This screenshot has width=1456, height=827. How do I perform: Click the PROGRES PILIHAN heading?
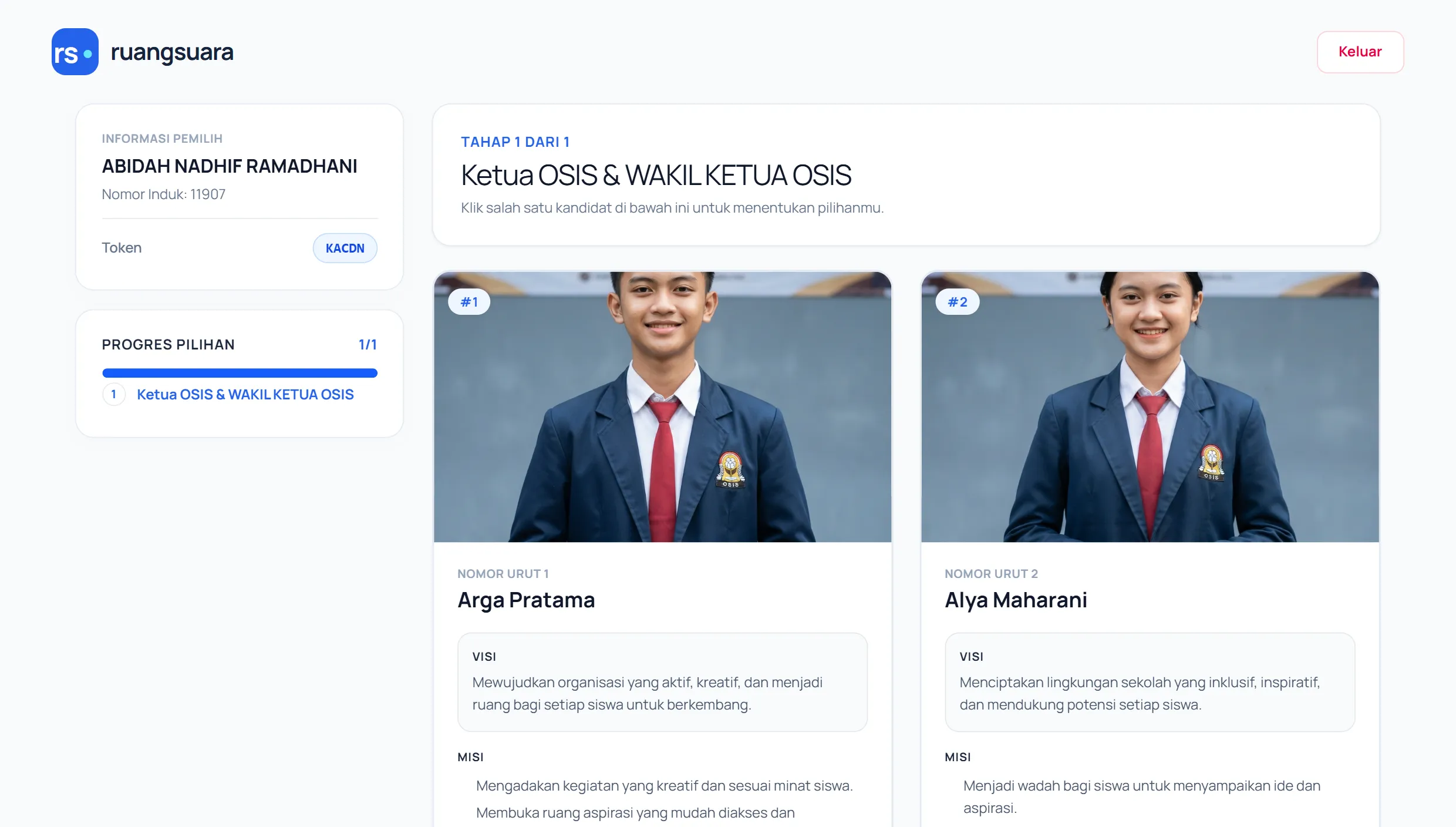point(168,344)
